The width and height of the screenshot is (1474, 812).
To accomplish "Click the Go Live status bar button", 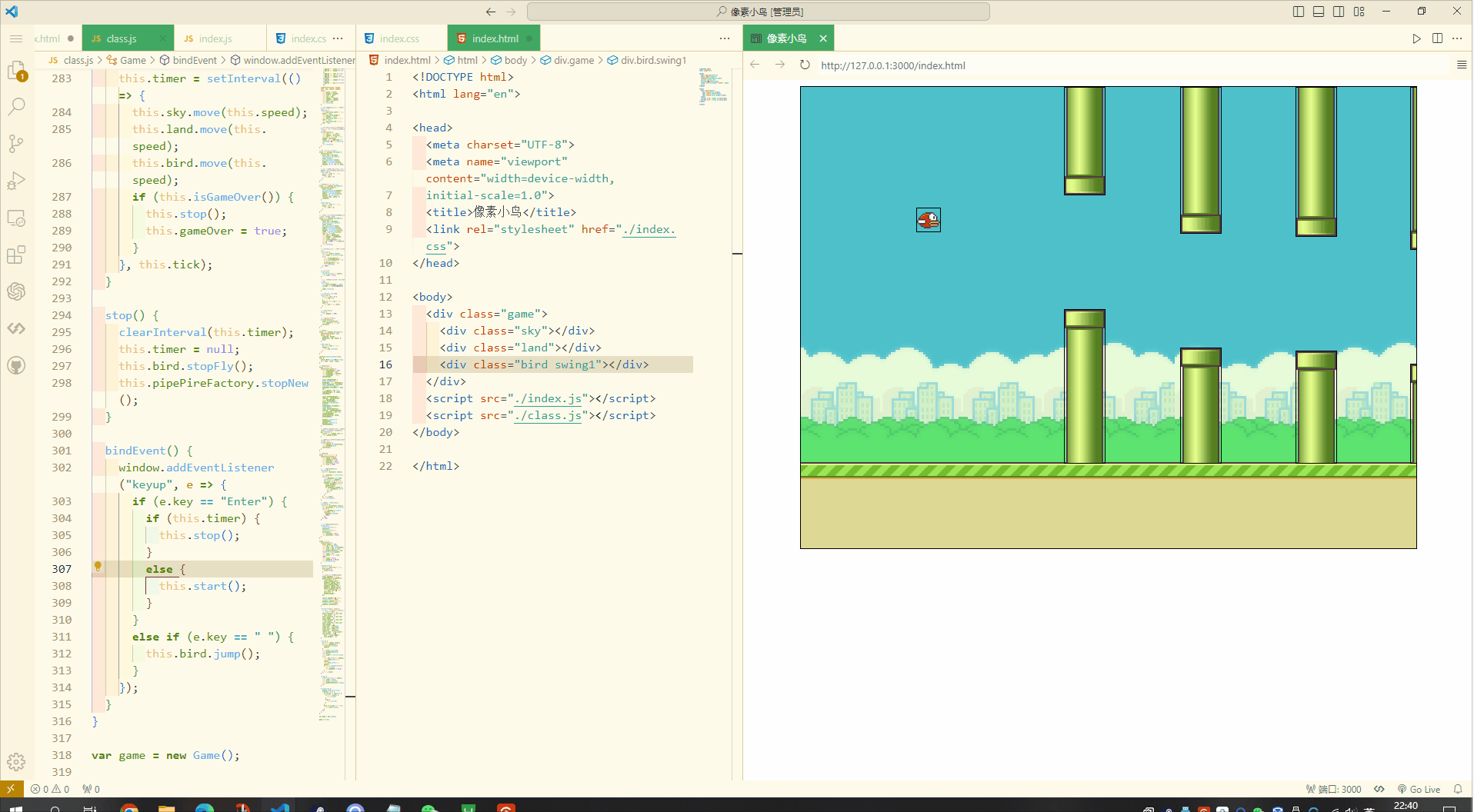I will coord(1419,789).
